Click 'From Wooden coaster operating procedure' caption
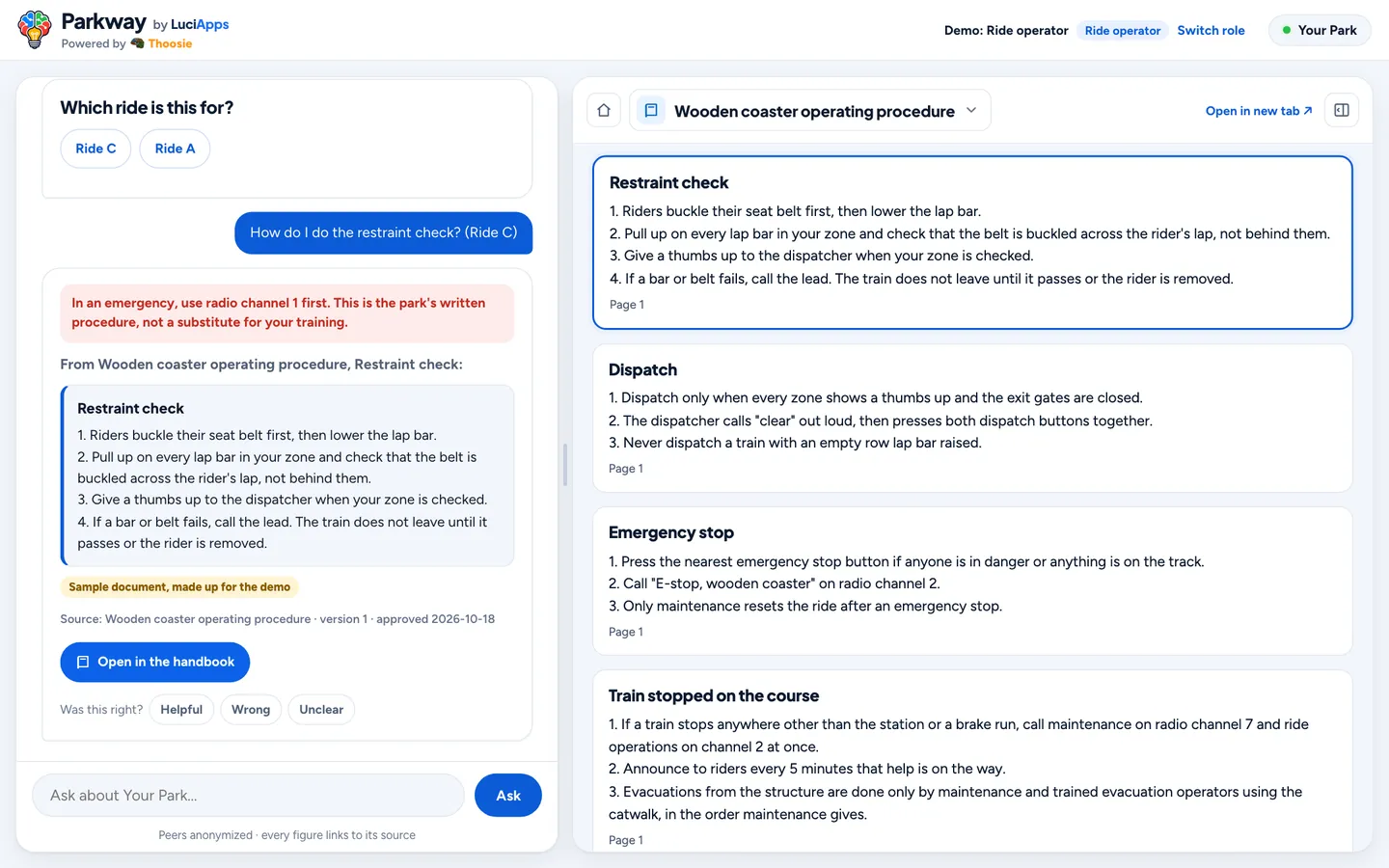 point(261,365)
